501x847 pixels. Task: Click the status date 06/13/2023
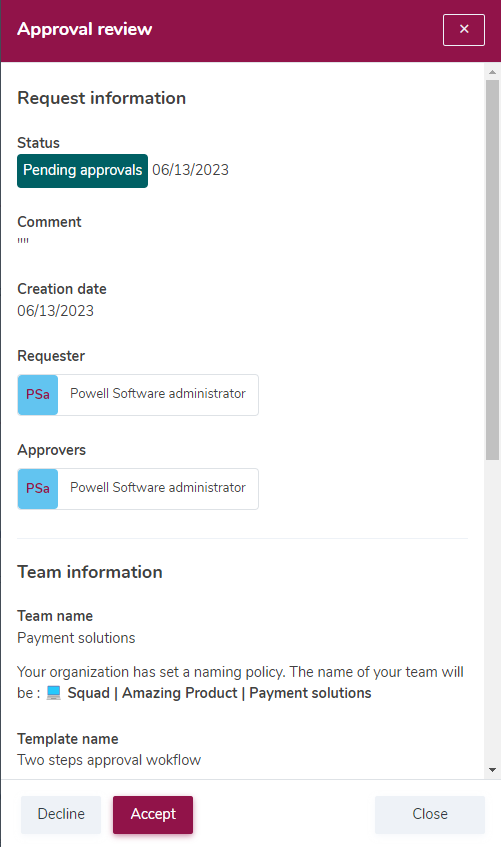(190, 170)
